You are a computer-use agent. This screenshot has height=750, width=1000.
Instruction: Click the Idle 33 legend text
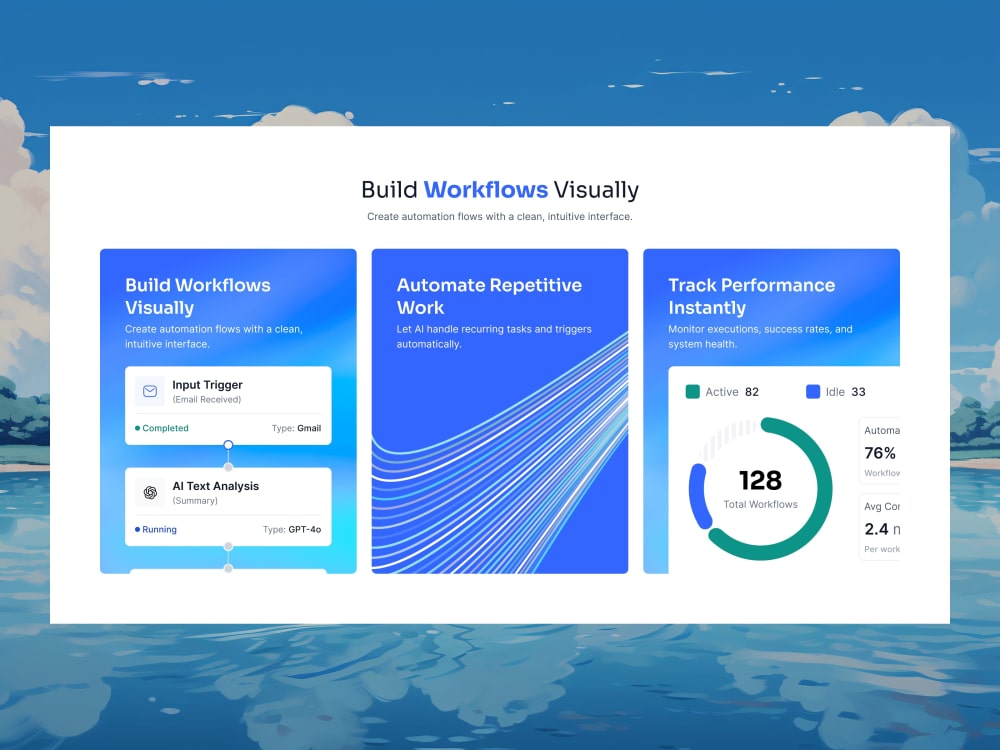[x=846, y=392]
